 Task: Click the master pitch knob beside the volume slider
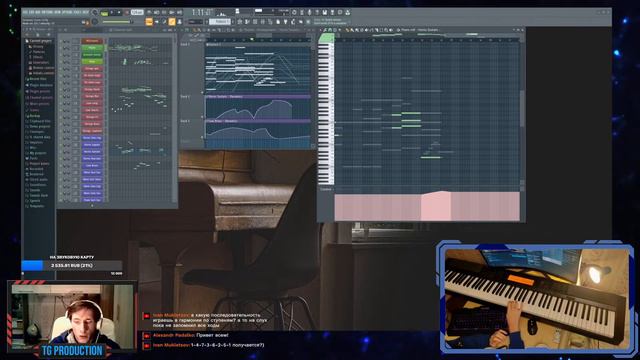point(95,22)
